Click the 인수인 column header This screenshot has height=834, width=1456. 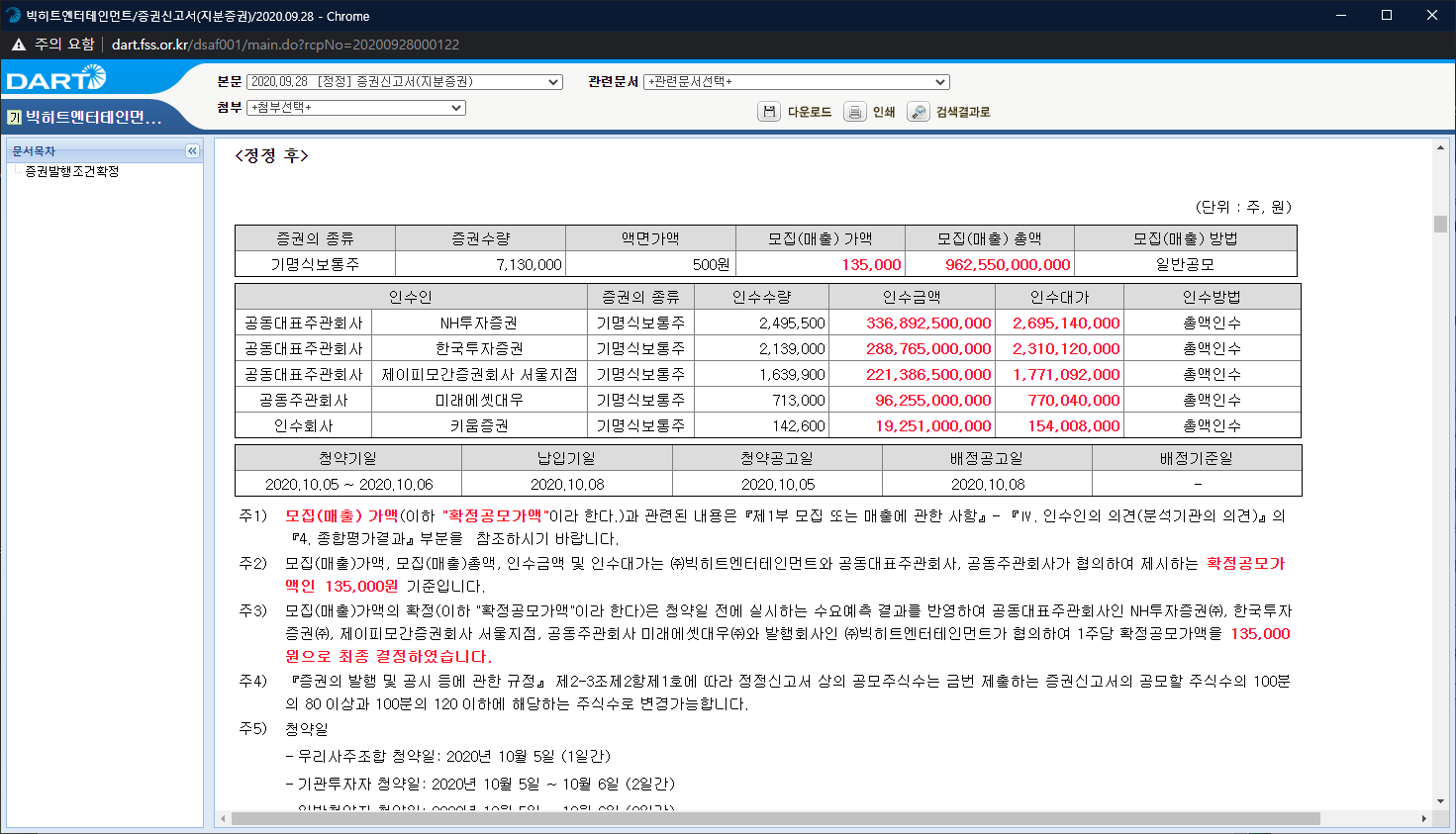(x=411, y=297)
